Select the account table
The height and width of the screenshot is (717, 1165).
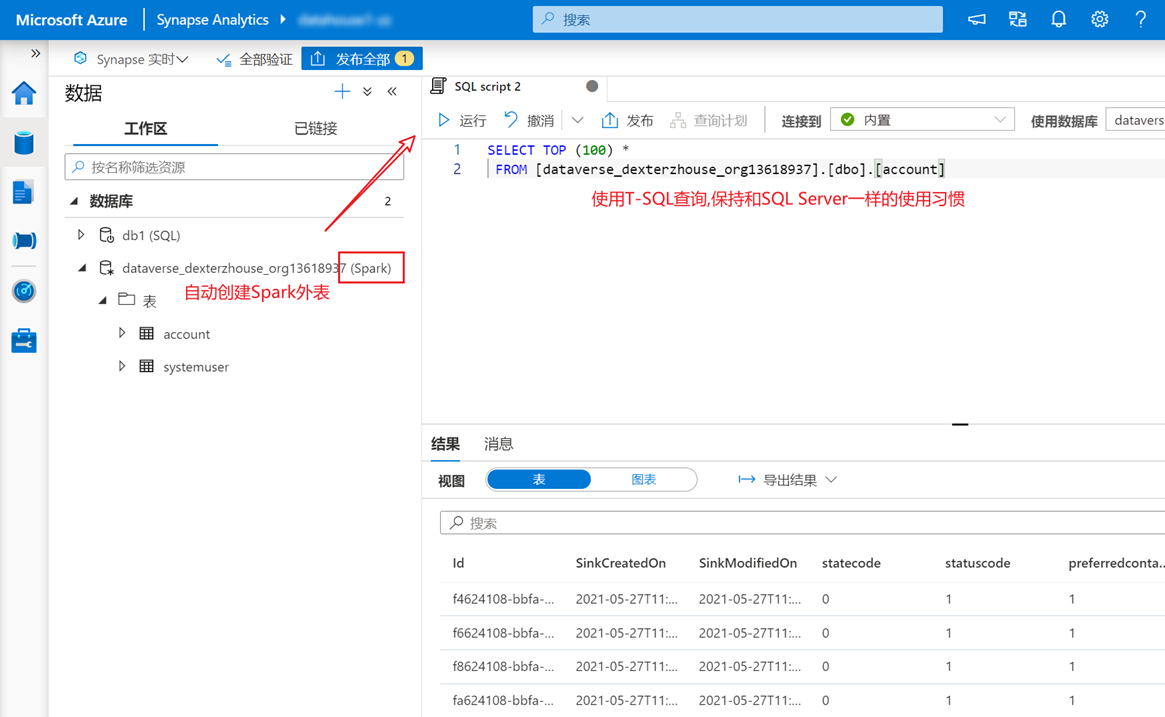tap(186, 334)
